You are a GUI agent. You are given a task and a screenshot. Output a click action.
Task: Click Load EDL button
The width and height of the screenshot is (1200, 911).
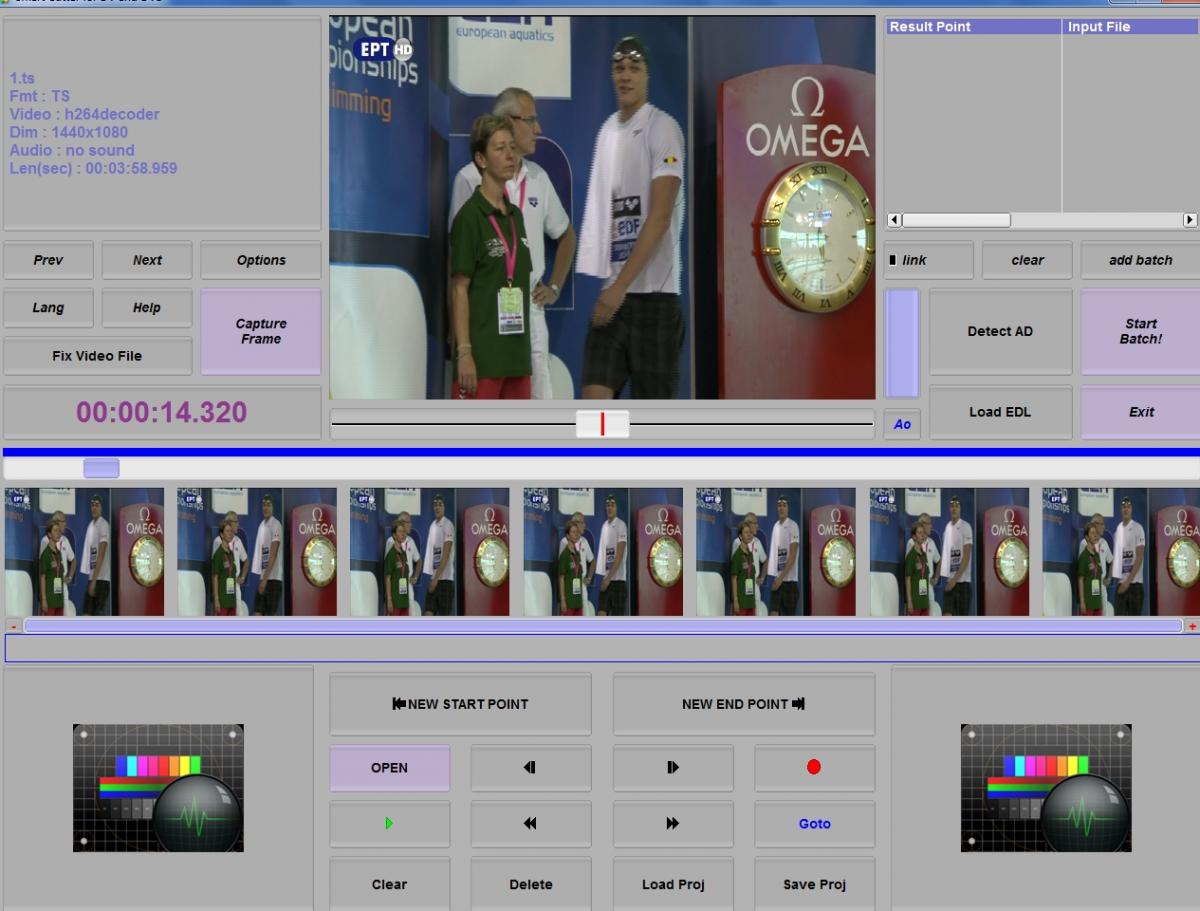(1000, 412)
